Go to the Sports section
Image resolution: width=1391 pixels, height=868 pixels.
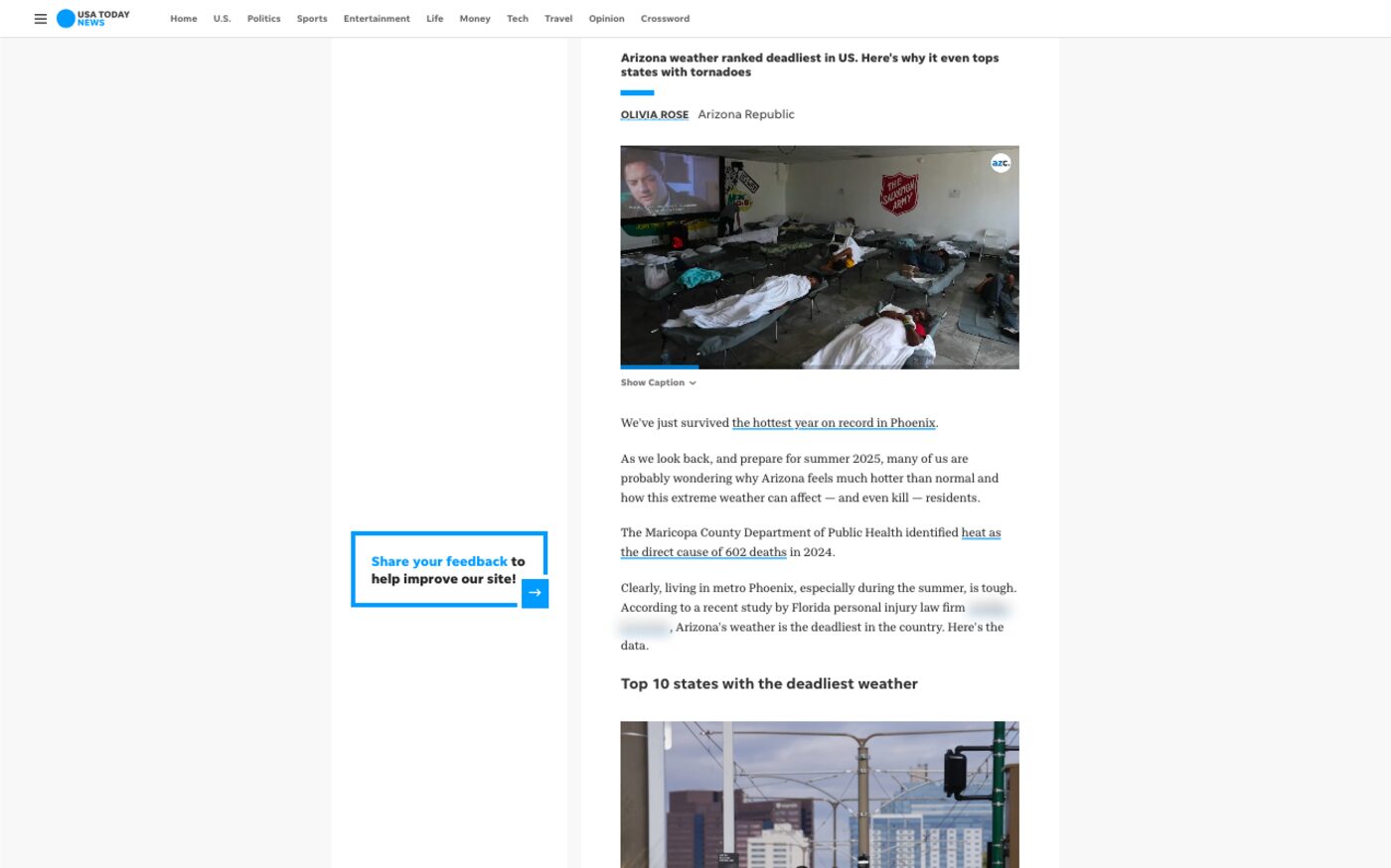(x=312, y=19)
